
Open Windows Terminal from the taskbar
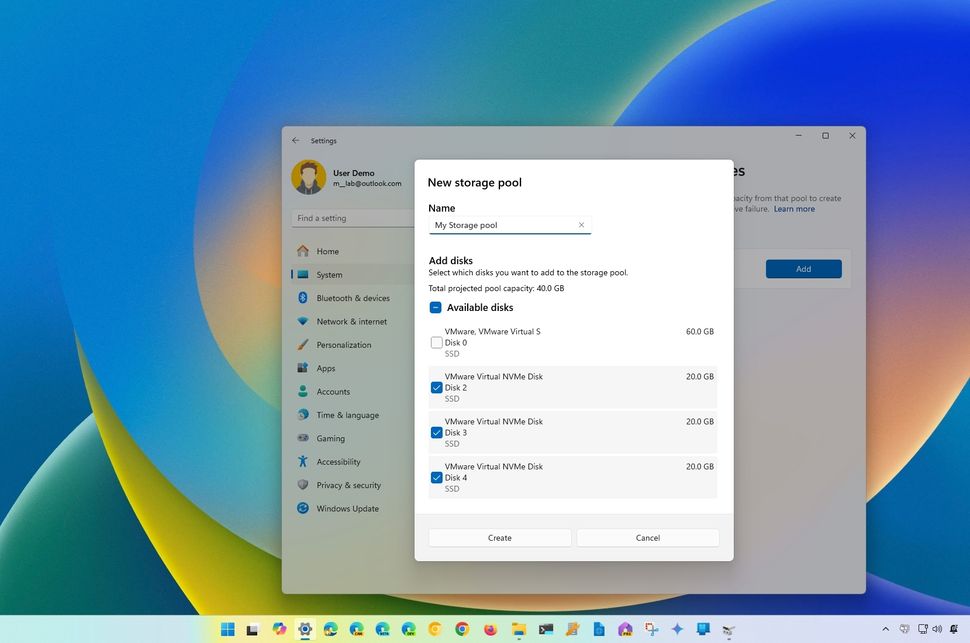coord(546,630)
